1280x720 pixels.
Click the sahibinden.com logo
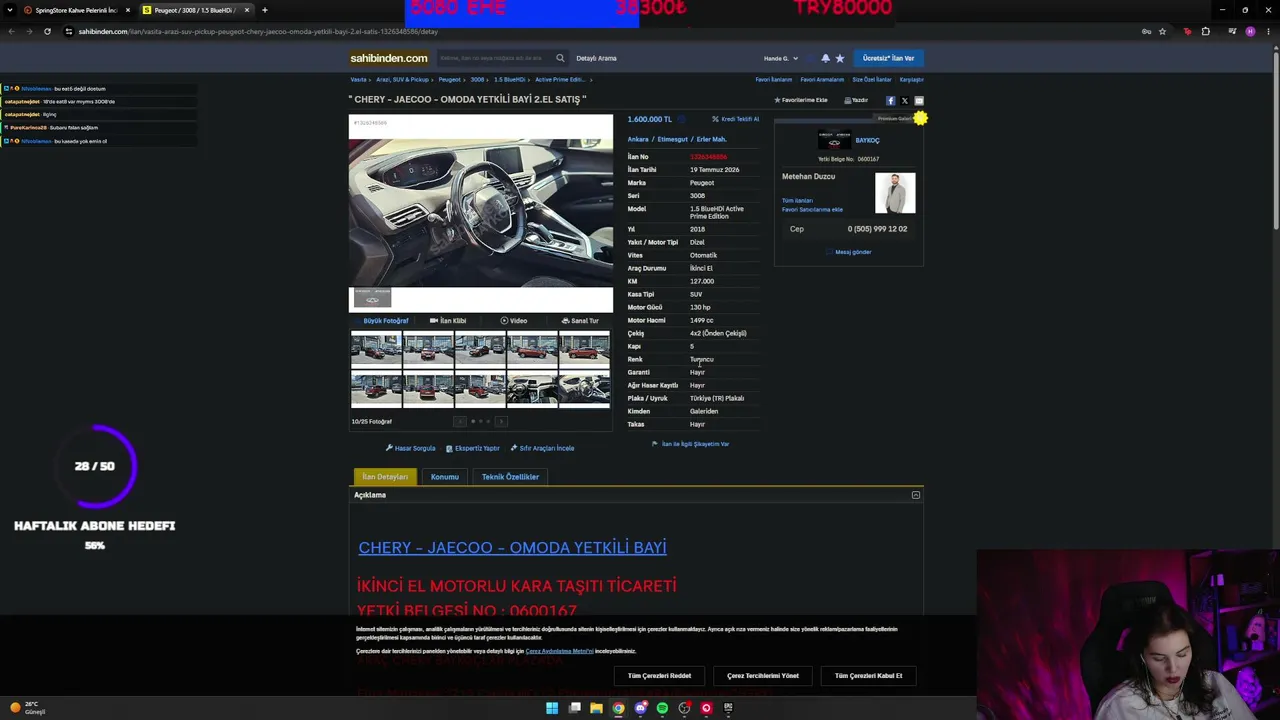tap(389, 58)
